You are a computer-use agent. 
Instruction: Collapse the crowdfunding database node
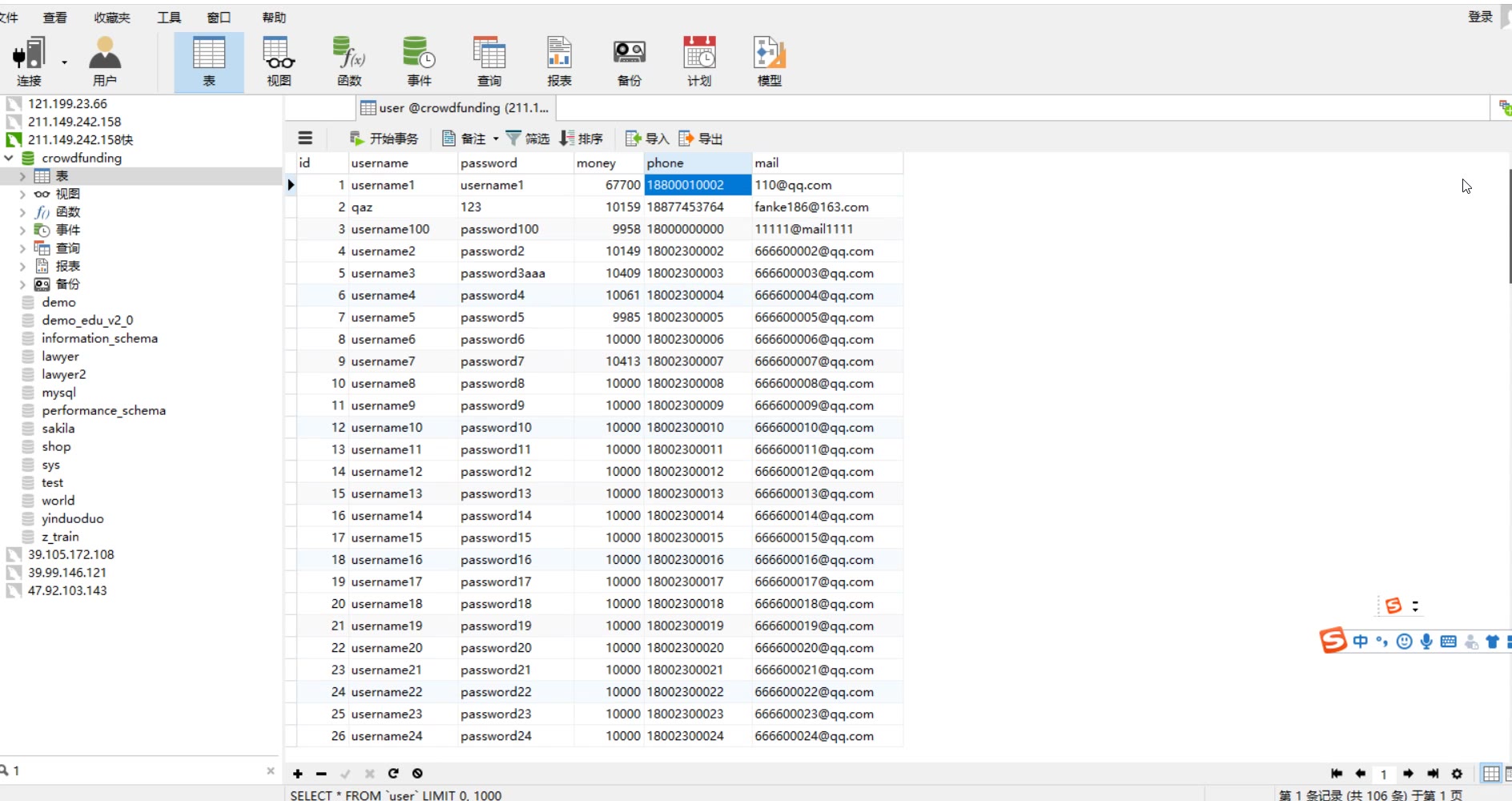pos(9,159)
